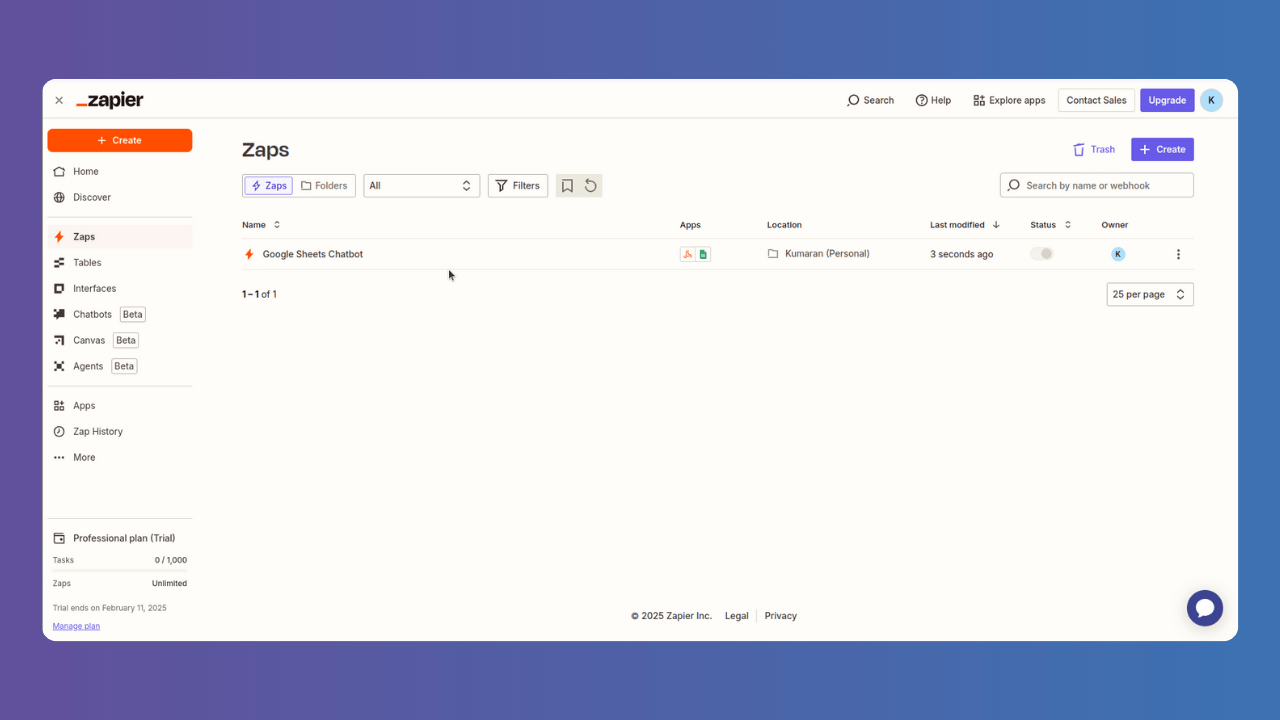This screenshot has height=720, width=1280.
Task: Click the Google Sheets app icon in row
Action: click(703, 254)
